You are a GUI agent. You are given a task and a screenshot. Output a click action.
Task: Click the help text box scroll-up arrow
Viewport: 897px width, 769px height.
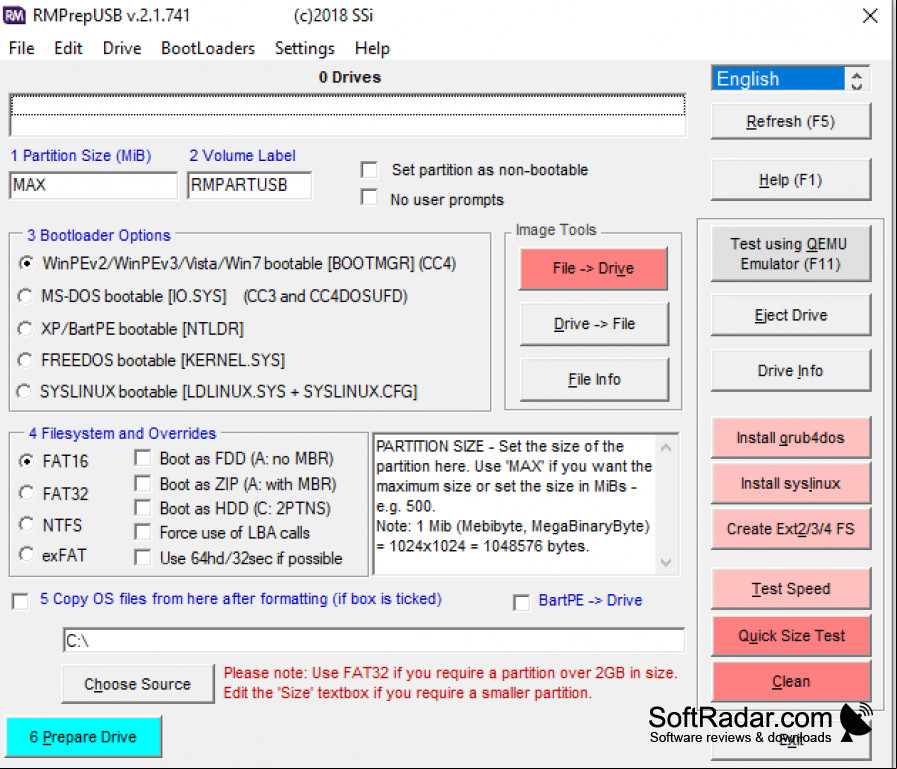pos(666,447)
